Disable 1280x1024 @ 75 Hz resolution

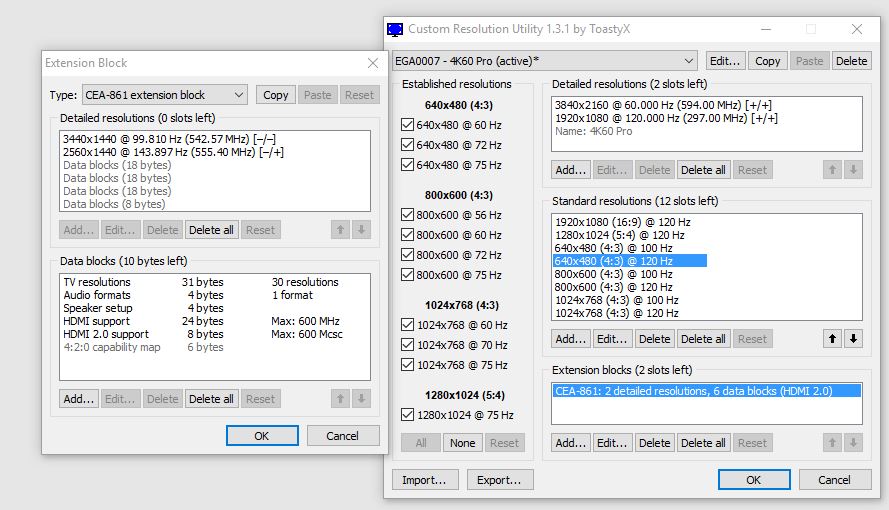[x=407, y=415]
